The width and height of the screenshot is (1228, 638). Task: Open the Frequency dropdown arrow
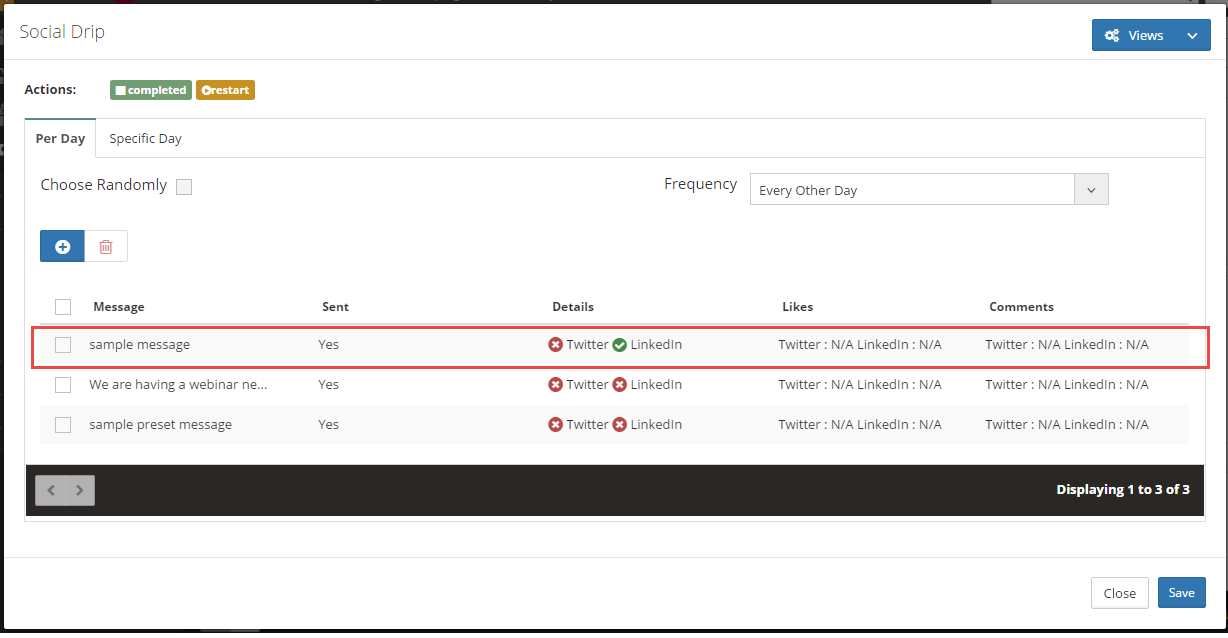[1091, 189]
